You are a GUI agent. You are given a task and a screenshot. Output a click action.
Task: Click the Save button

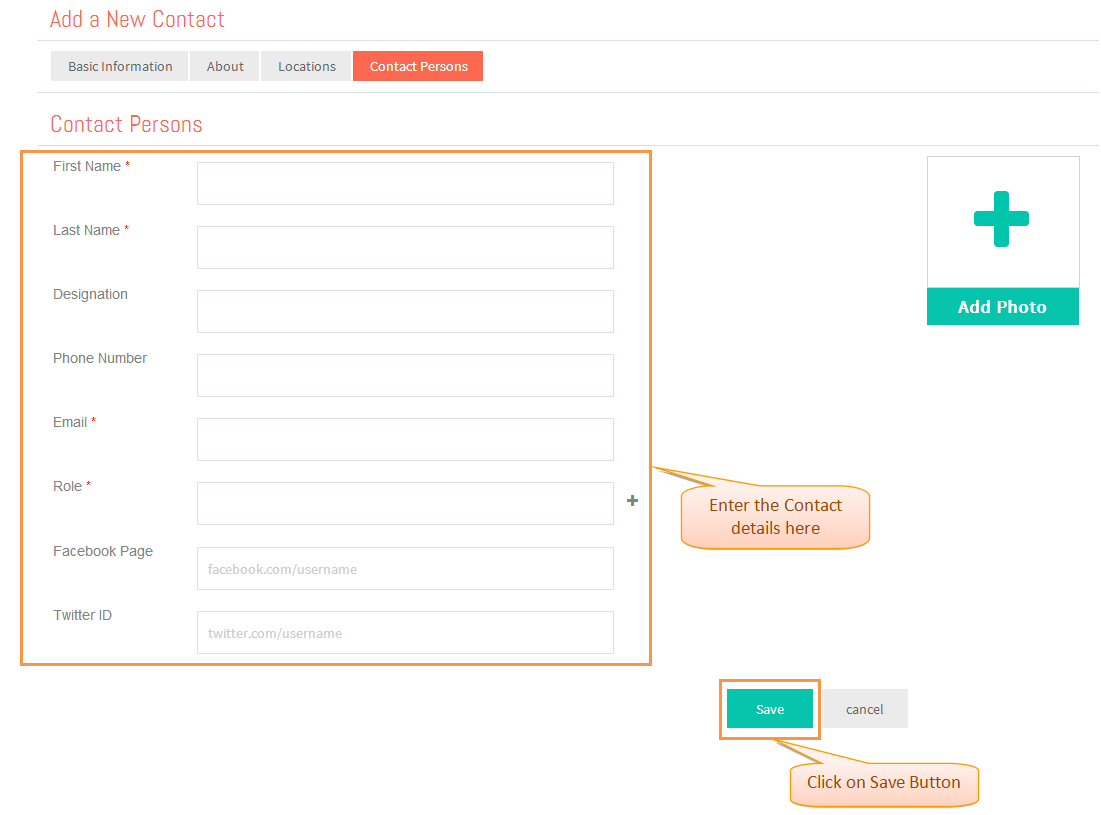point(770,709)
